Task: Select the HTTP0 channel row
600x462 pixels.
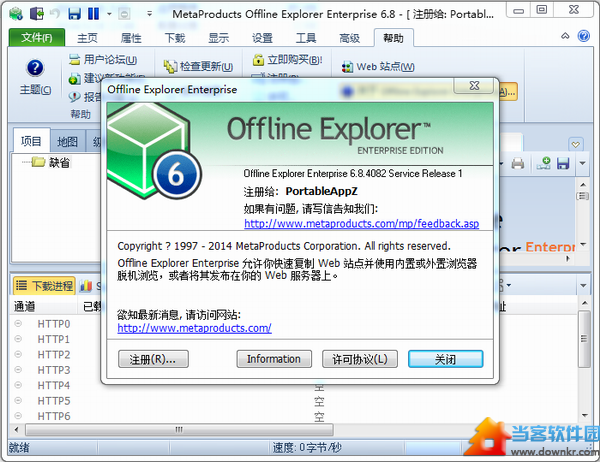Action: click(x=54, y=324)
